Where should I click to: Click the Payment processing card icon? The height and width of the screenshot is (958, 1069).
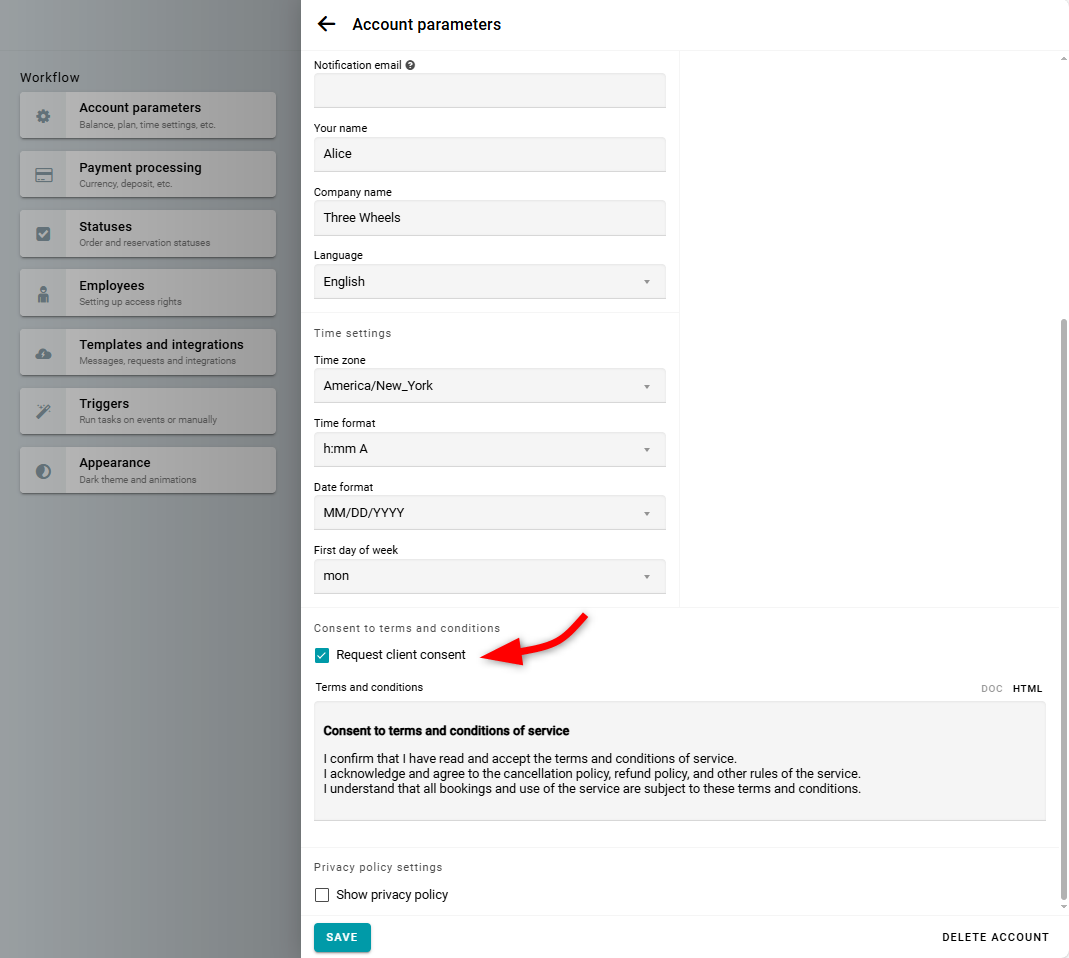43,175
